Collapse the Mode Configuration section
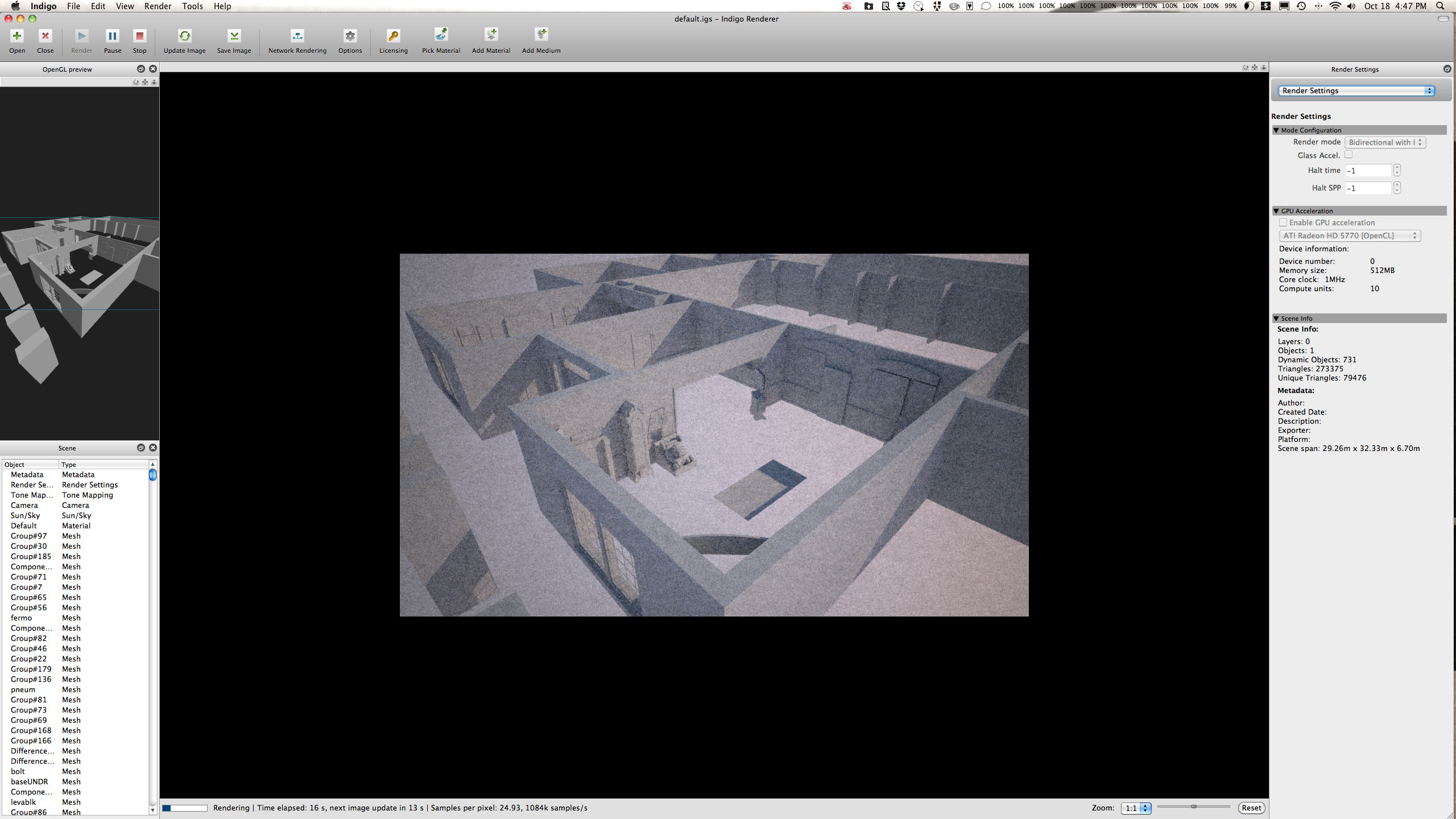Viewport: 1456px width, 819px height. click(1276, 130)
